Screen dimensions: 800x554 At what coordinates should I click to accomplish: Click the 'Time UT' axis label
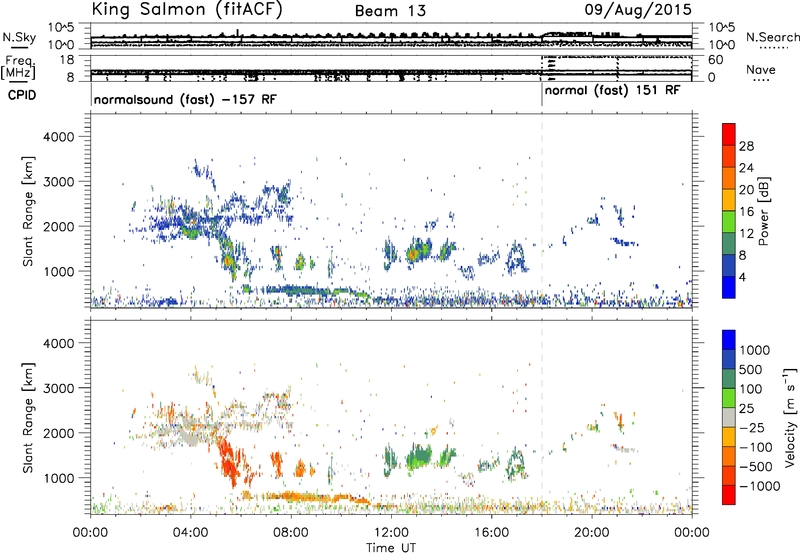[x=391, y=547]
